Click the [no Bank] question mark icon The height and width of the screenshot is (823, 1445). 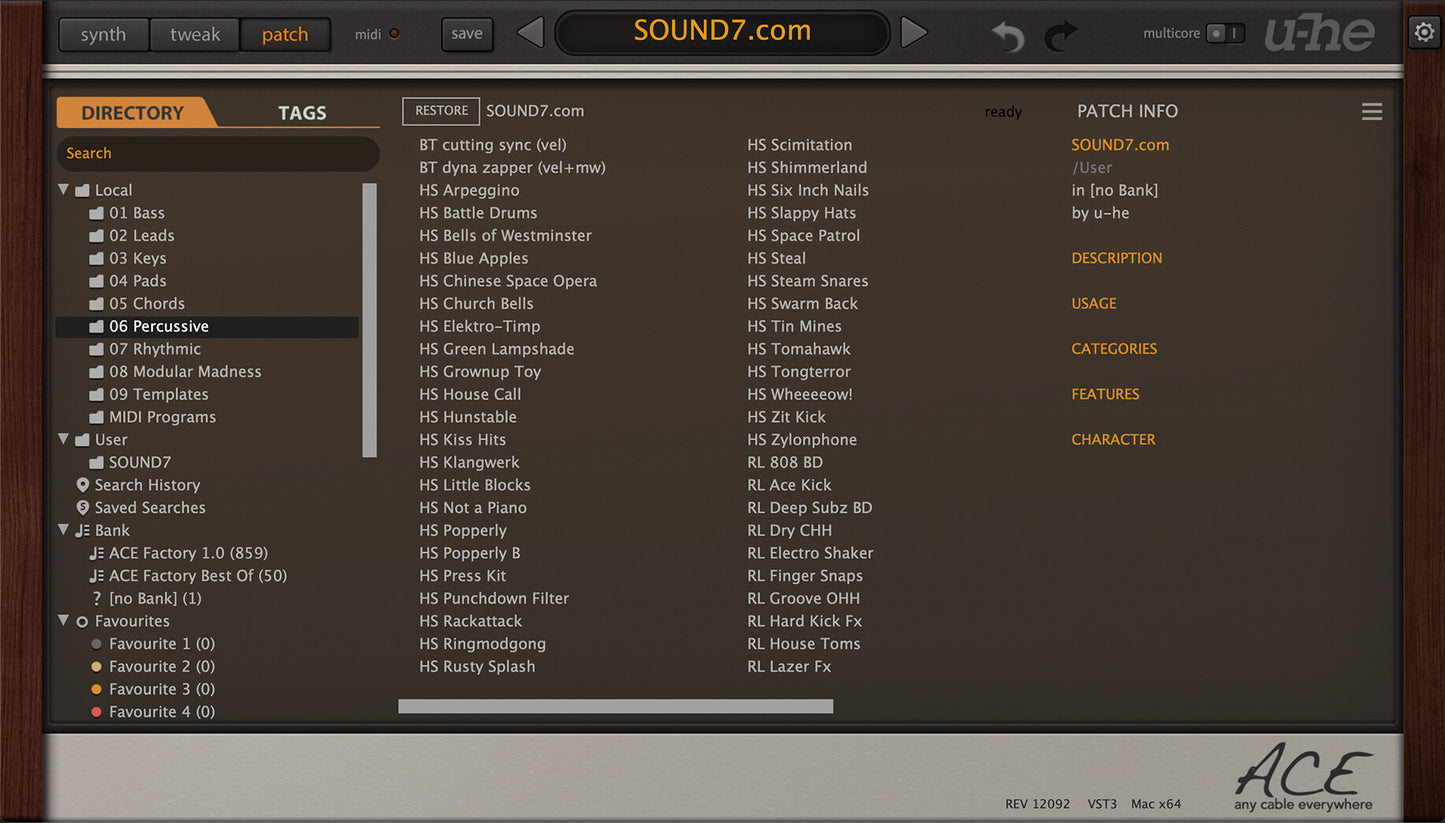pos(97,599)
